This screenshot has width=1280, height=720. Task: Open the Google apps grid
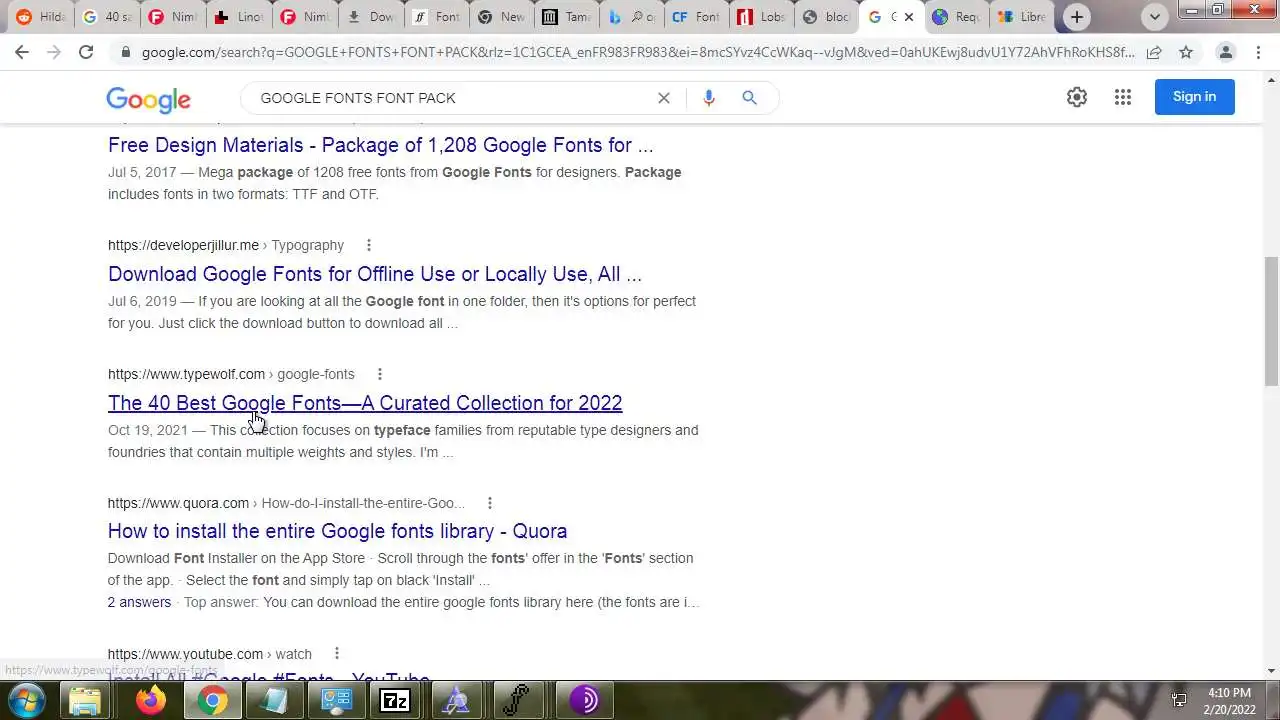[x=1123, y=97]
